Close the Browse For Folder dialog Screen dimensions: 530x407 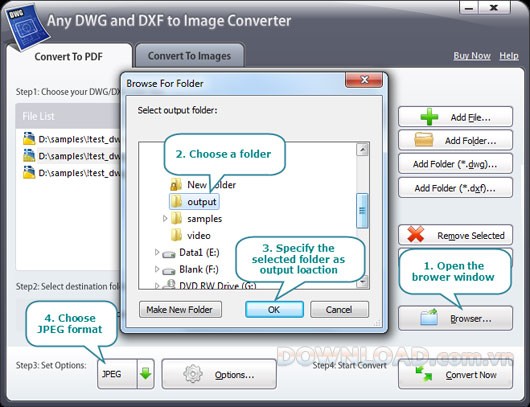point(364,80)
